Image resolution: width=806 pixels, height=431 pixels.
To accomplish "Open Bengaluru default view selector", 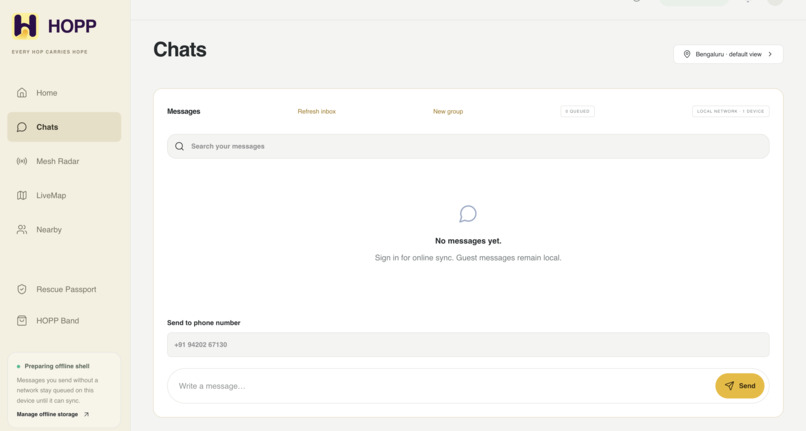I will 728,54.
